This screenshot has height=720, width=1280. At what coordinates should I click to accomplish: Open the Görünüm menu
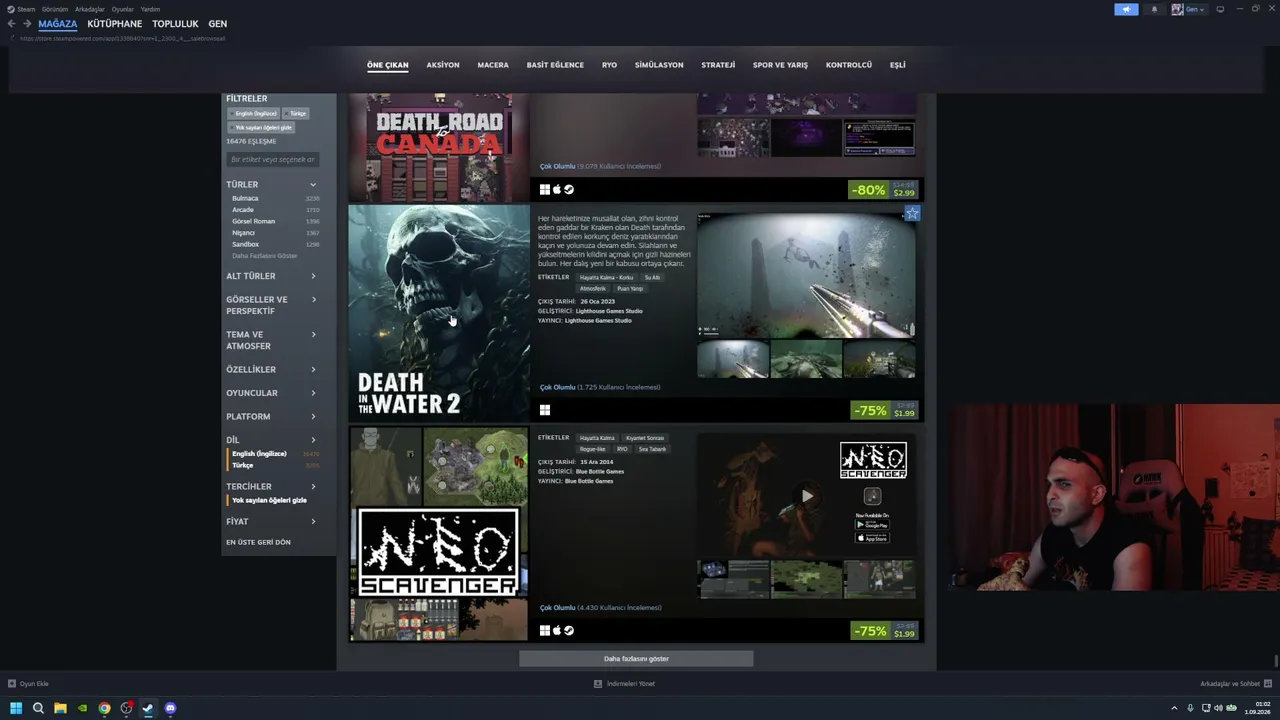pyautogui.click(x=55, y=9)
